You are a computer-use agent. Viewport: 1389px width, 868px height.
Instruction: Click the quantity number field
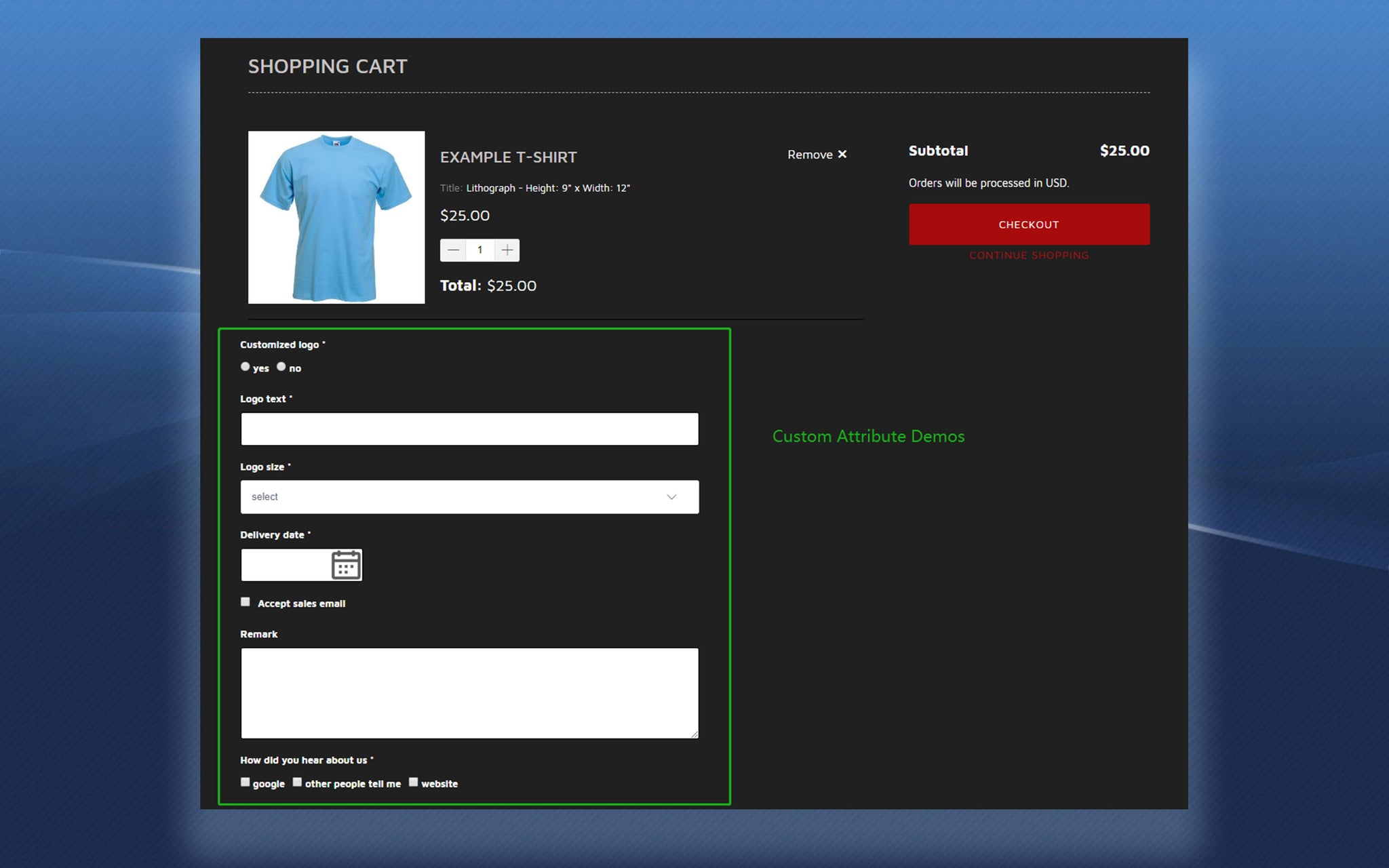coord(480,250)
